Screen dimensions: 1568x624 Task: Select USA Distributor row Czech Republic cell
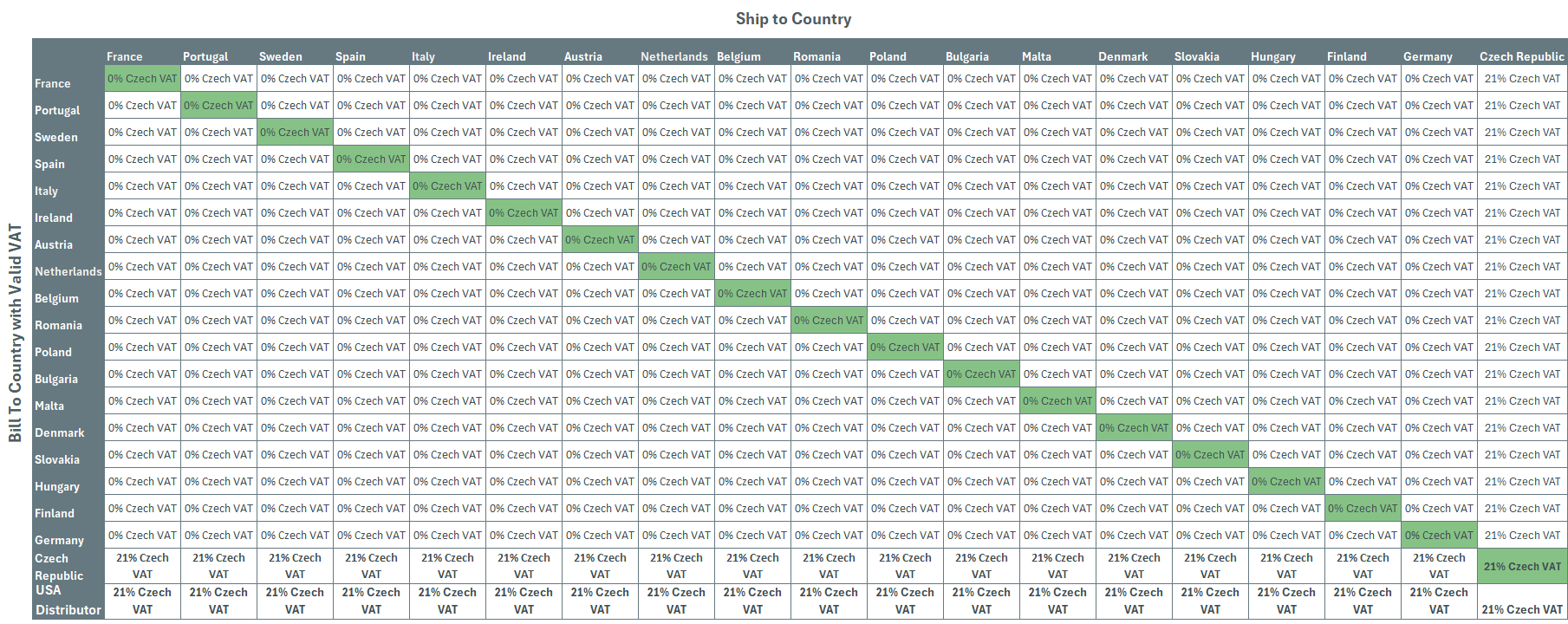[1522, 609]
